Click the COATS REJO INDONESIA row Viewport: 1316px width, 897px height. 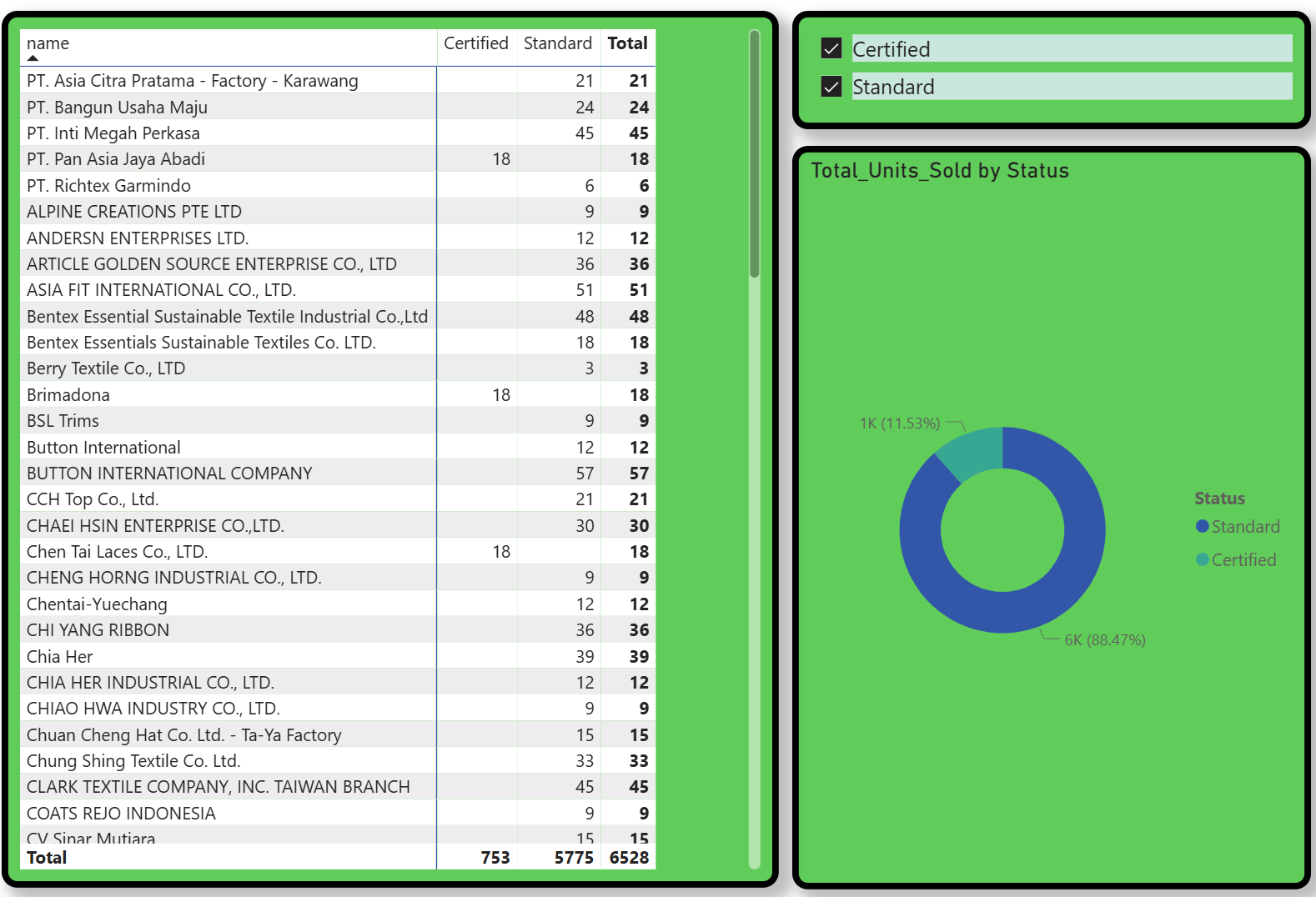121,814
